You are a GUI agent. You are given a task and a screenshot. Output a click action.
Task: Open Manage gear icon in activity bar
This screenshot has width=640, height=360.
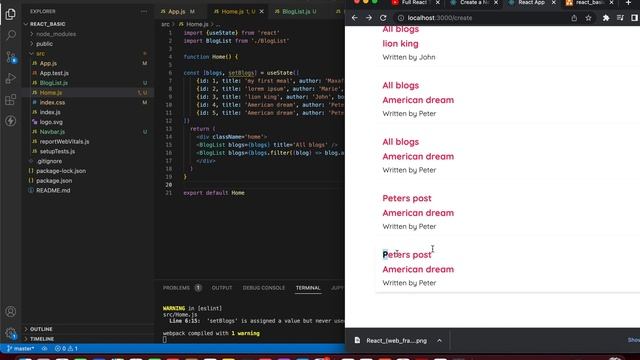click(11, 333)
